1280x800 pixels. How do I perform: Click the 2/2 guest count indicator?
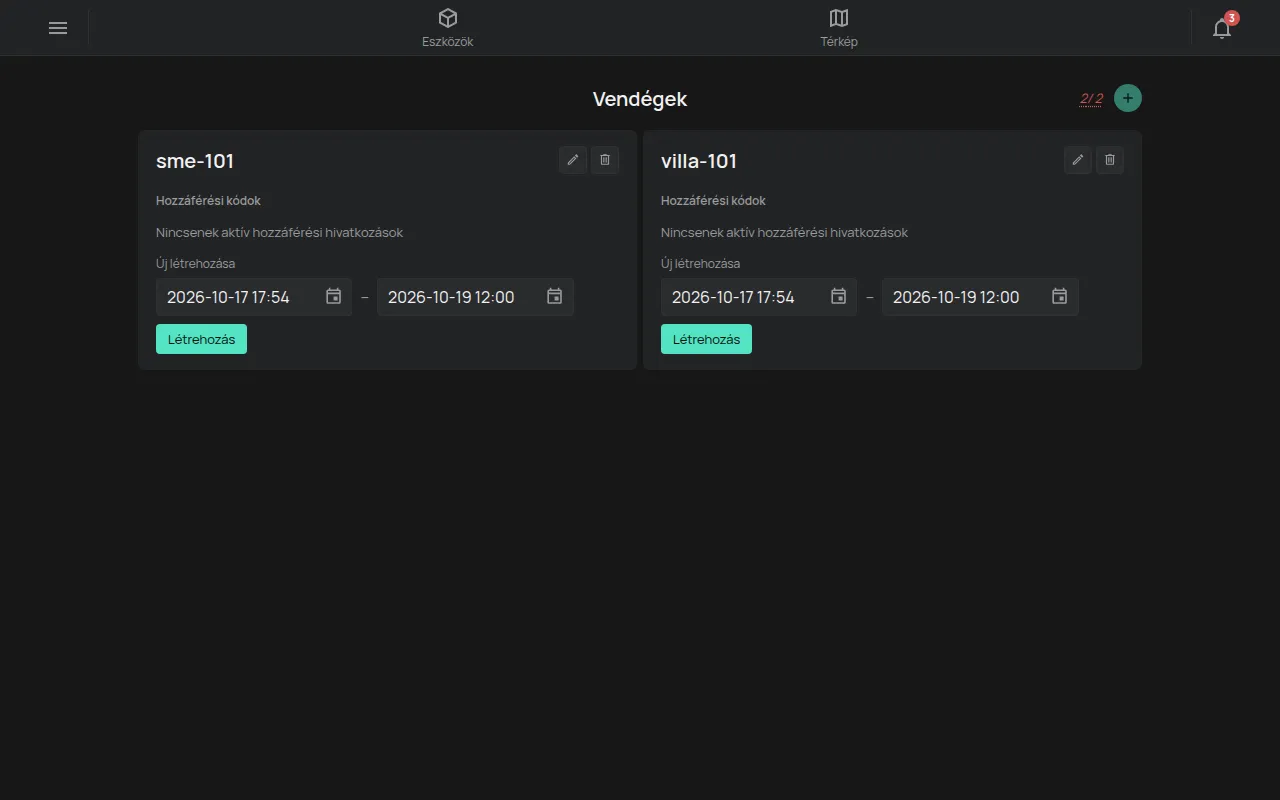click(1091, 99)
